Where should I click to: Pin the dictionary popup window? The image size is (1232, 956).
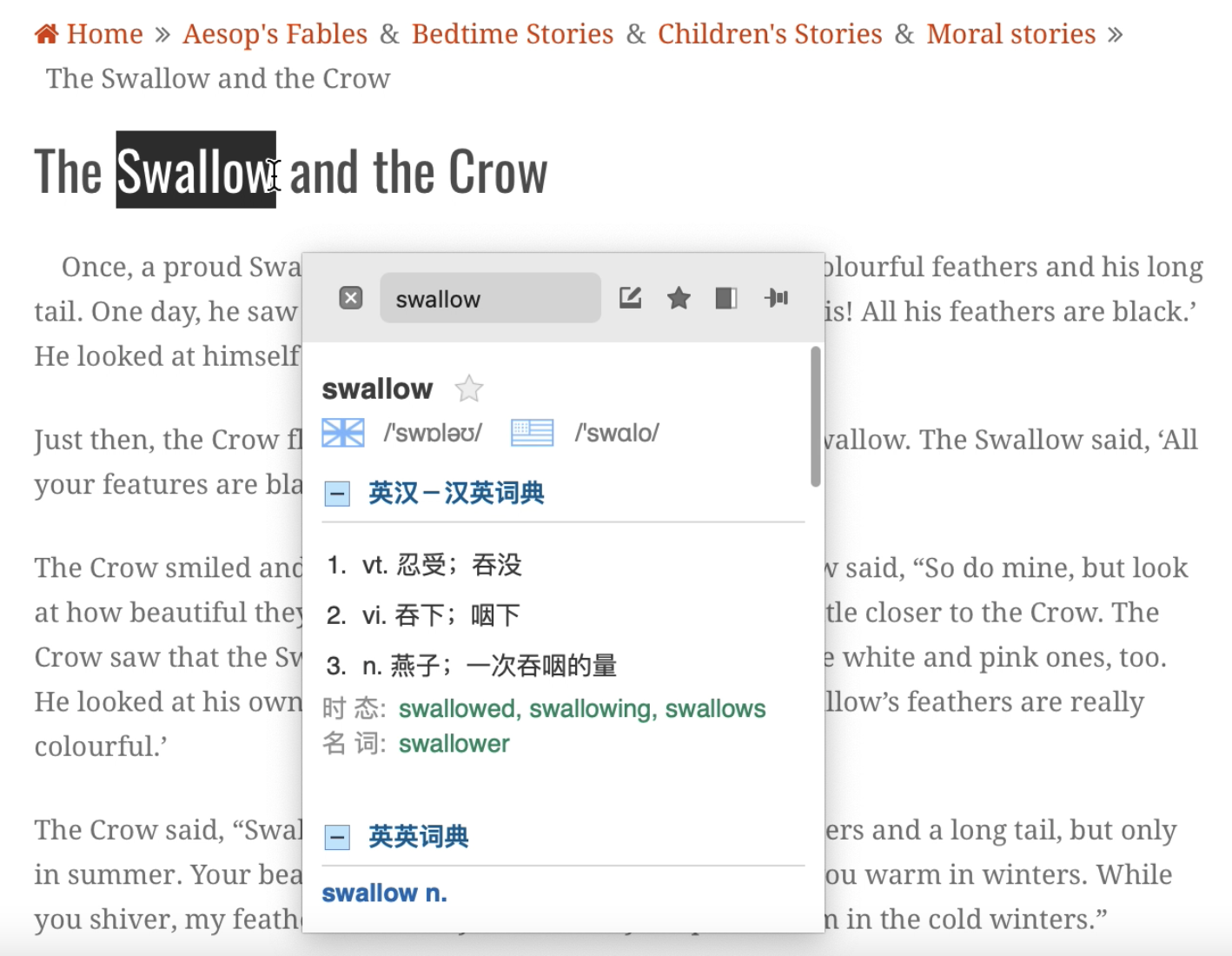coord(776,298)
